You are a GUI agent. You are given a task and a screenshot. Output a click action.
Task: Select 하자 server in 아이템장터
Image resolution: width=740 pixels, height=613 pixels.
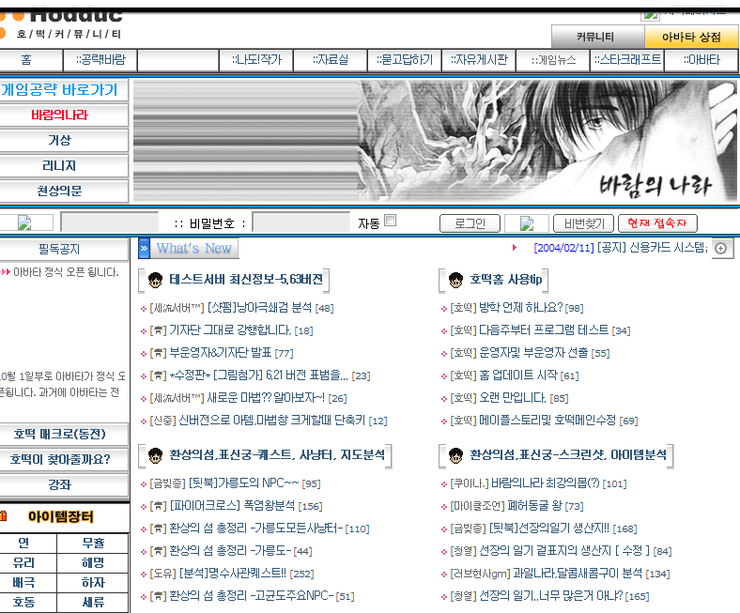tap(93, 583)
